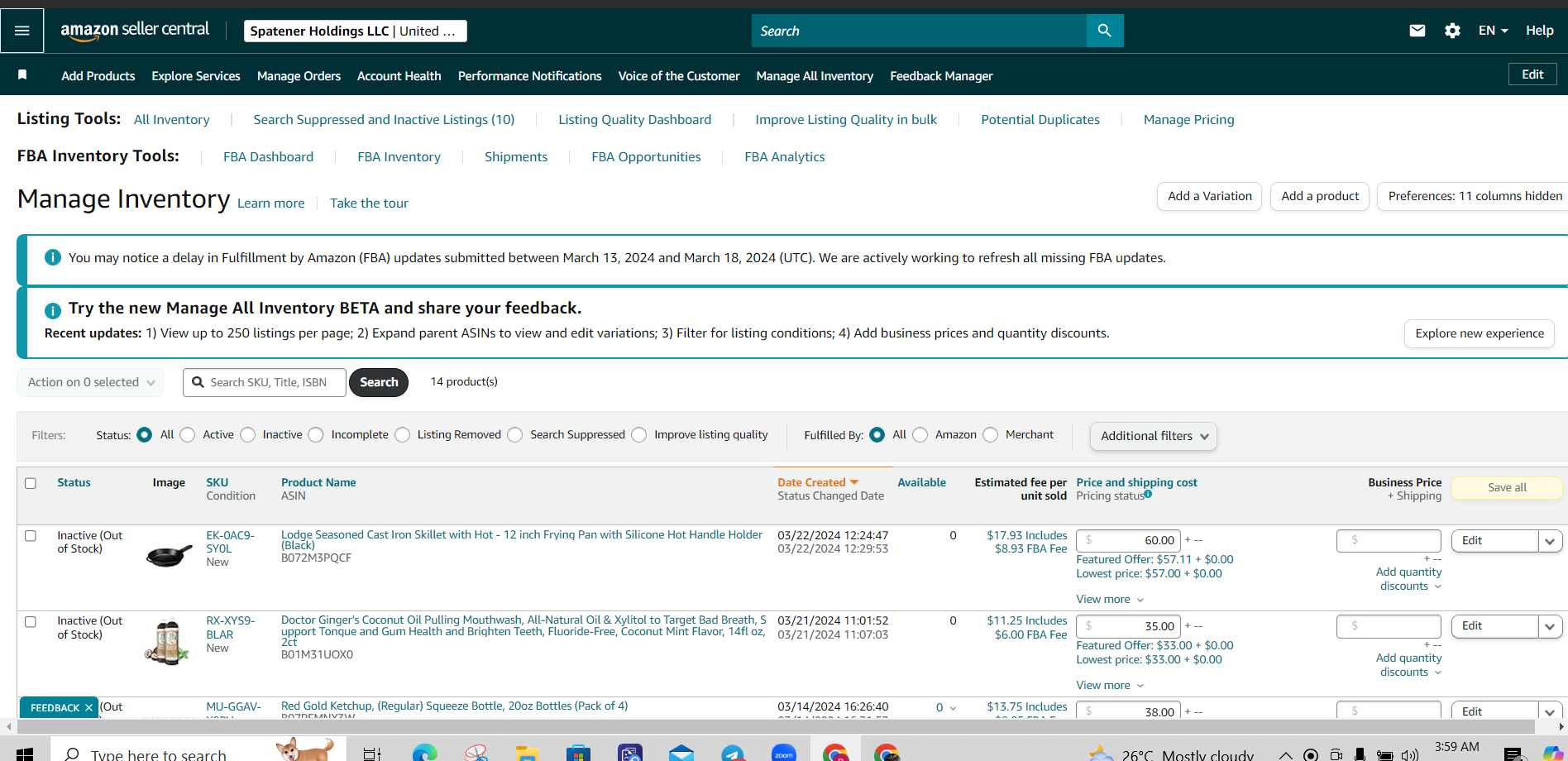Screen dimensions: 1568x761
Task: Show hidden system tray icons
Action: (x=1285, y=754)
